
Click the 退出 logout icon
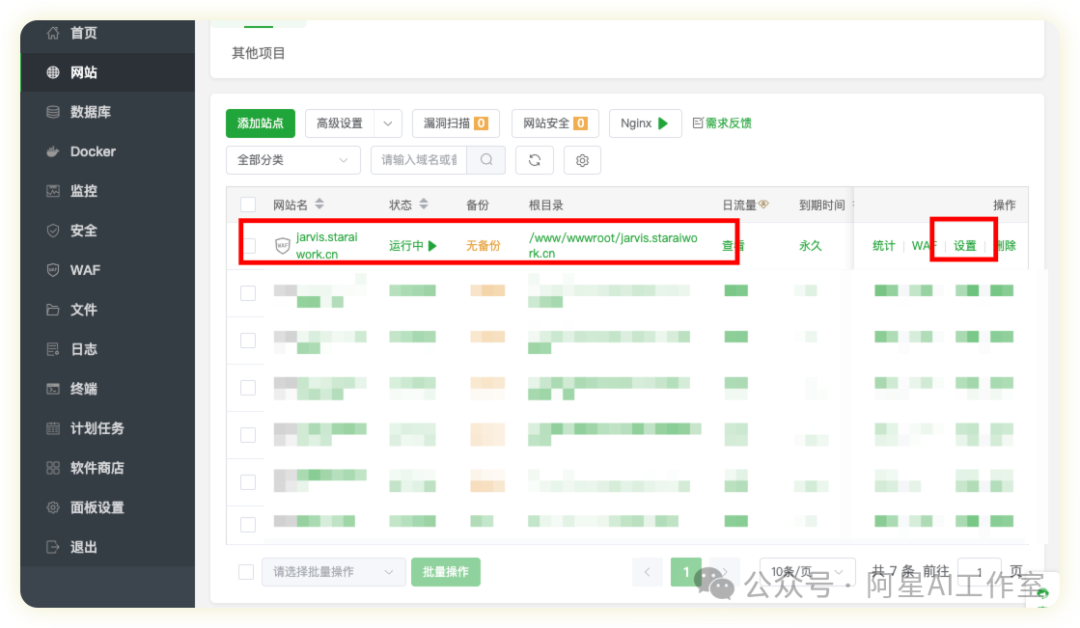click(53, 547)
